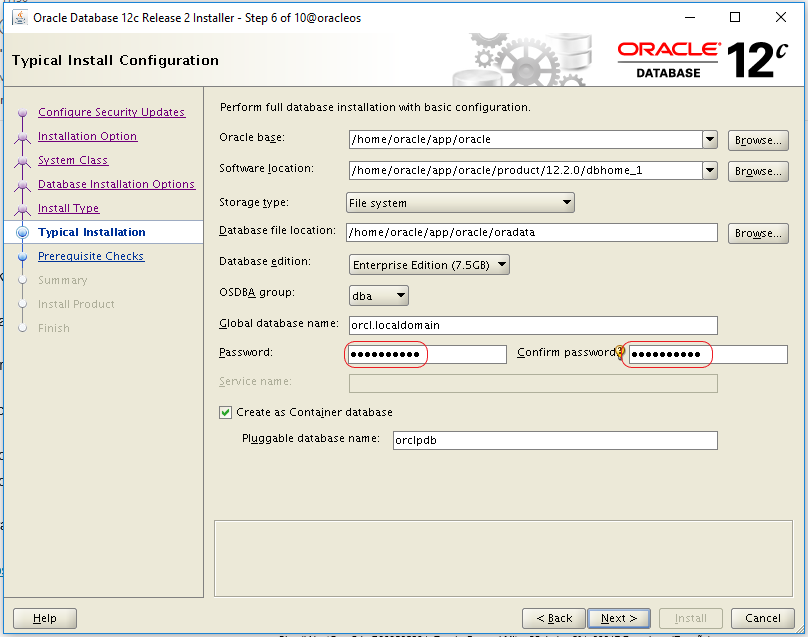Go to Install Type step

[69, 208]
